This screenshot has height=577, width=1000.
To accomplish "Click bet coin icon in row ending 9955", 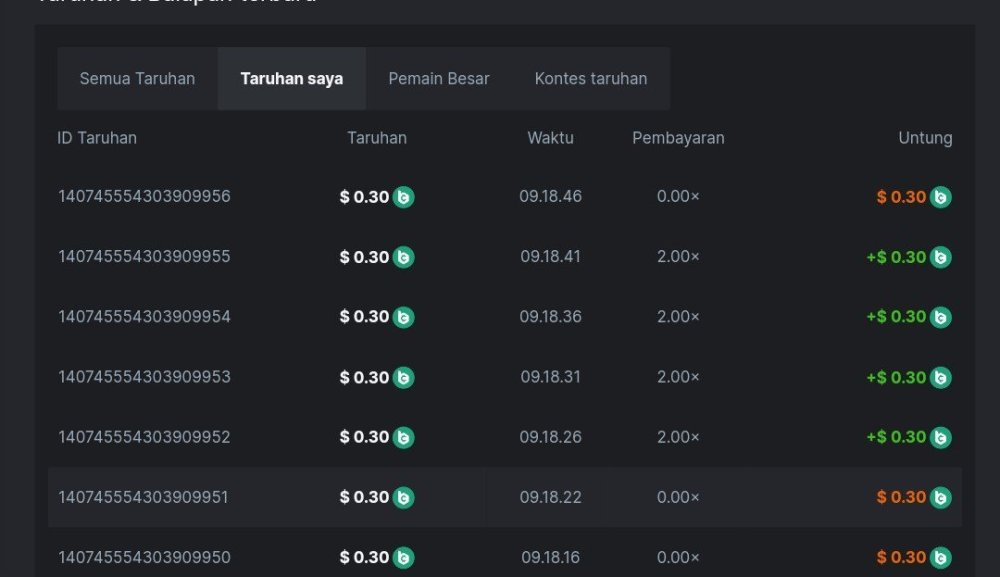I will coord(403,257).
